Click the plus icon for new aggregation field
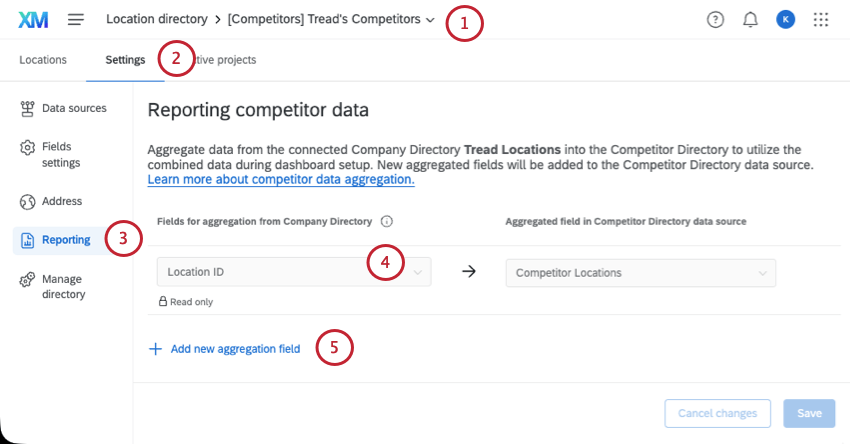The width and height of the screenshot is (850, 444). pyautogui.click(x=155, y=349)
